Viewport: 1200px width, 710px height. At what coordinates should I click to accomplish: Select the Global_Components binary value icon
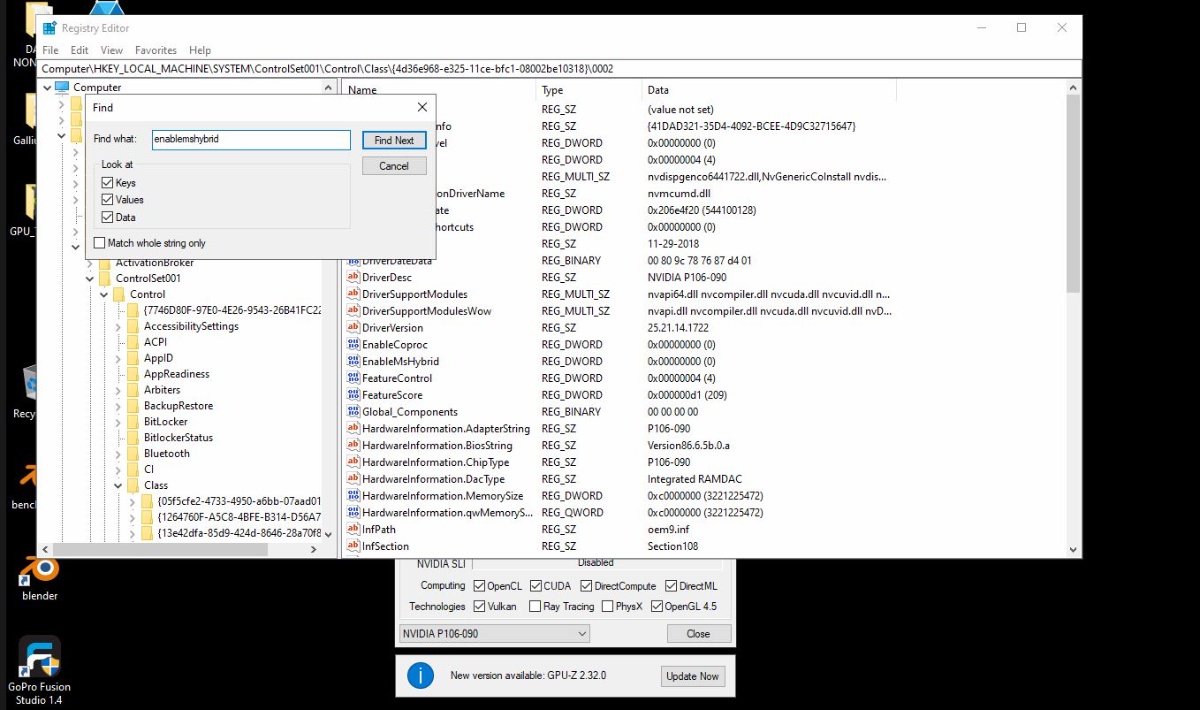point(353,411)
